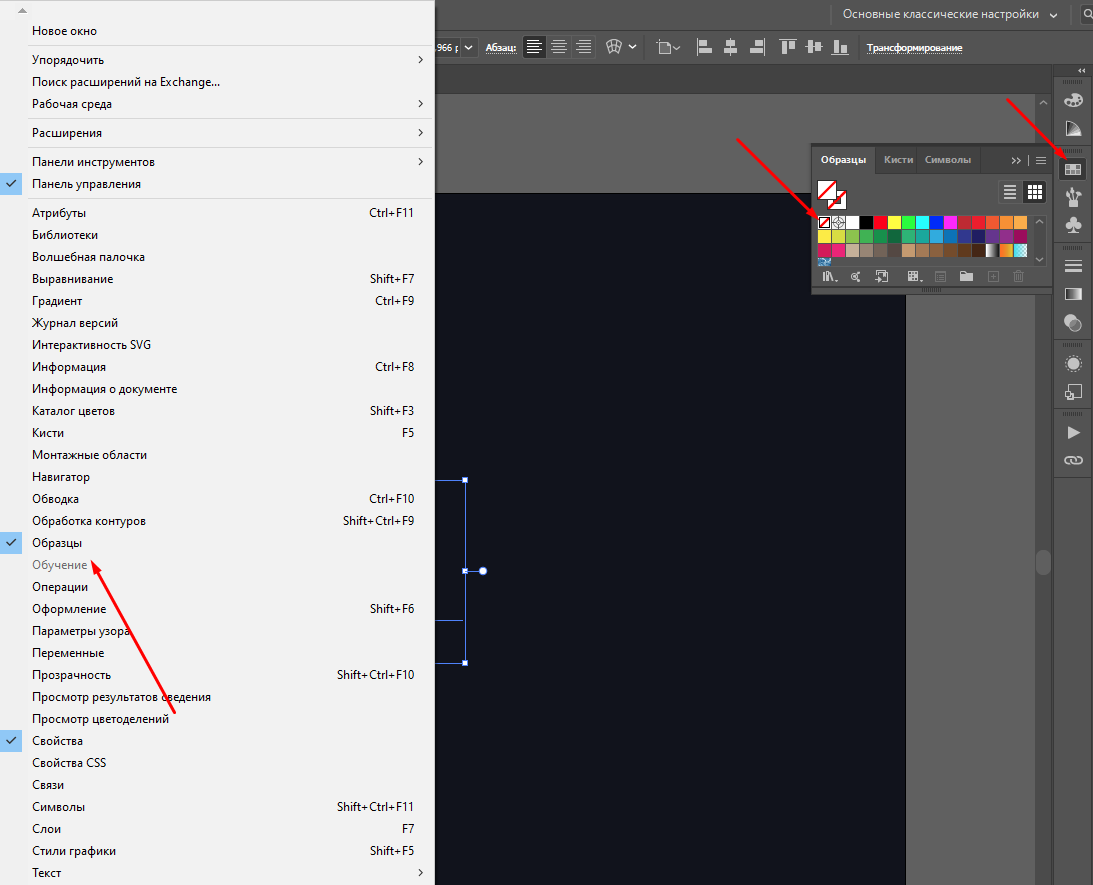Click vertical align center icon in control bar

click(x=813, y=47)
